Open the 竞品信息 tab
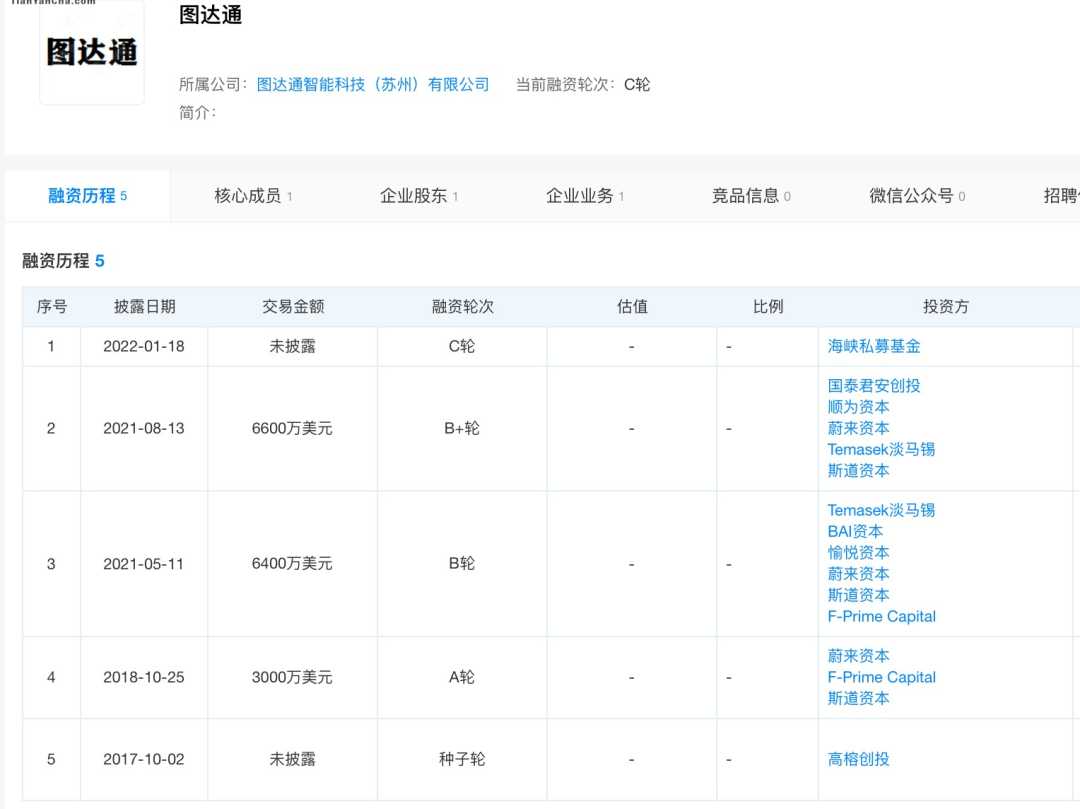1080x809 pixels. 751,196
